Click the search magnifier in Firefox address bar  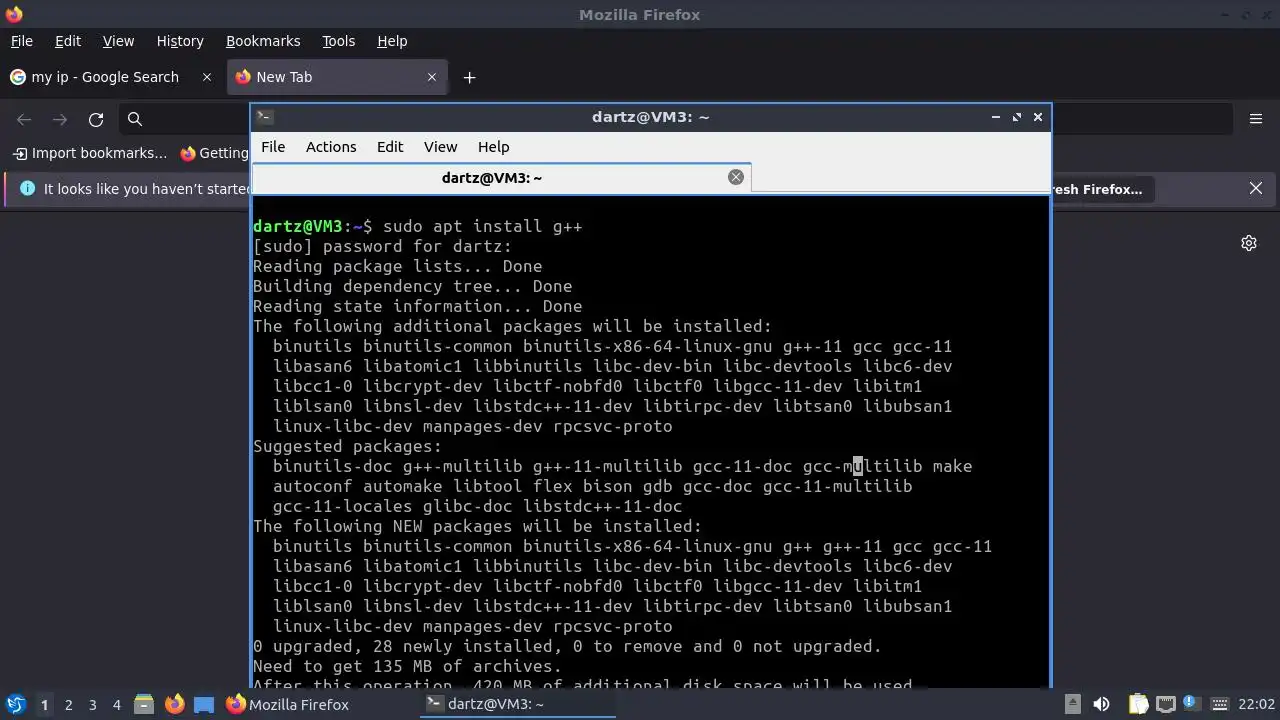click(135, 119)
